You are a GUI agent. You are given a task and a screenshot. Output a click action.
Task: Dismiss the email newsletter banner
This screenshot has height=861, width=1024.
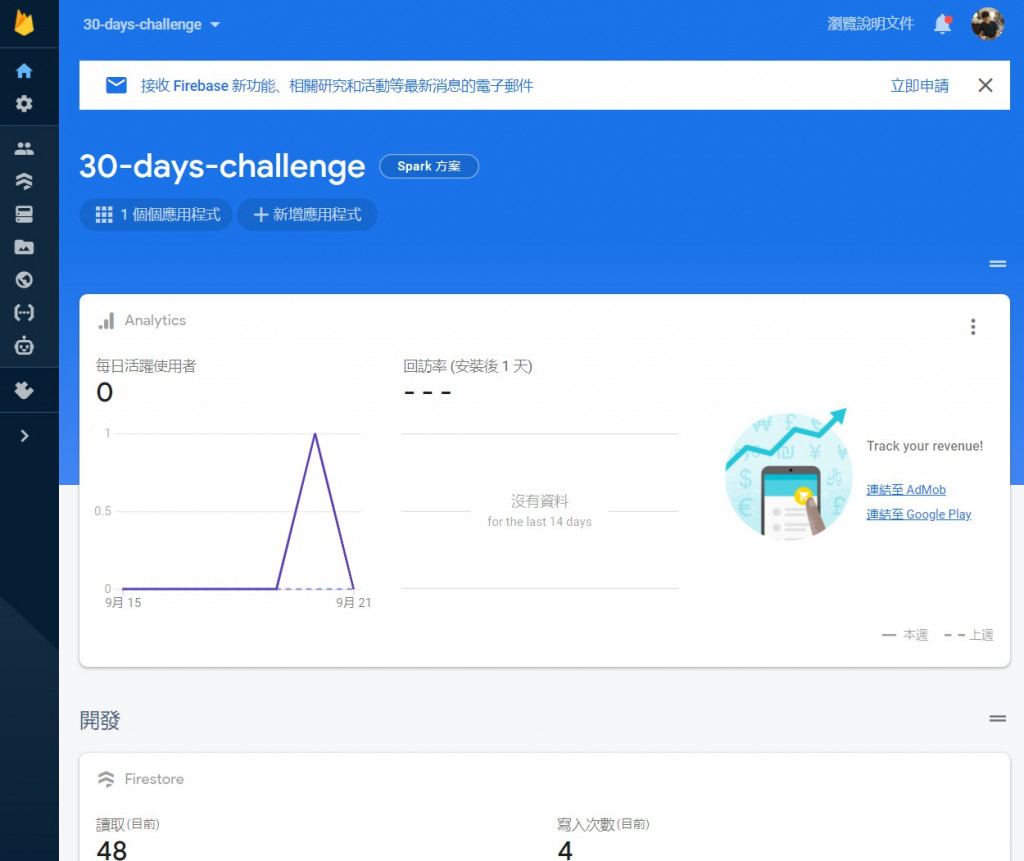pyautogui.click(x=985, y=85)
